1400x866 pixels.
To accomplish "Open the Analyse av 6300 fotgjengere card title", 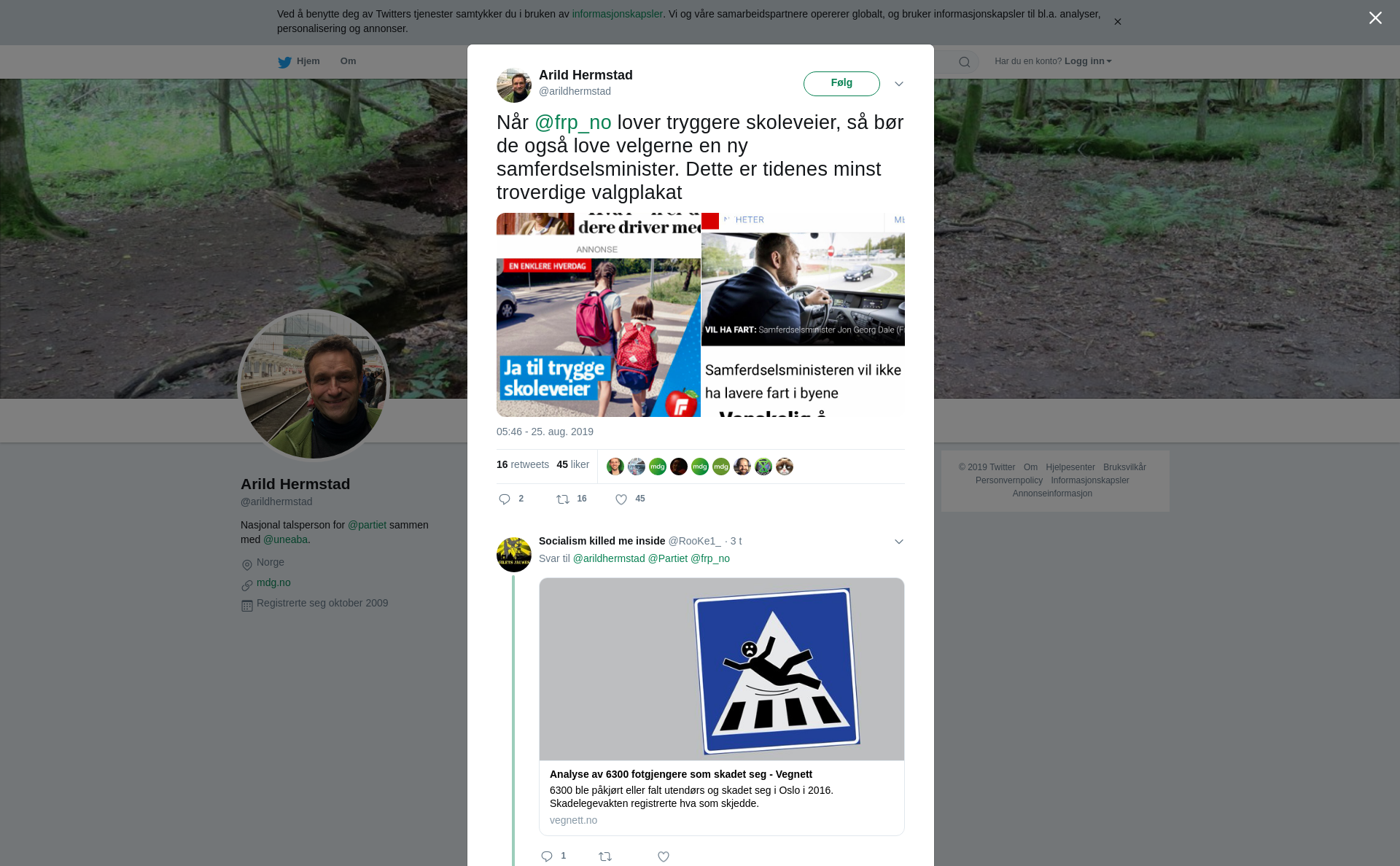I will point(681,774).
